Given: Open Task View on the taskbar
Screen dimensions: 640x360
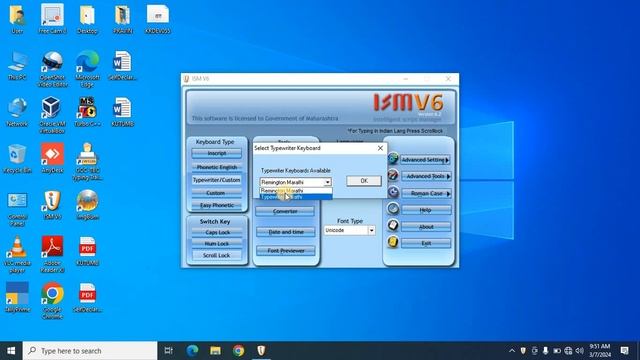Looking at the screenshot, I should point(169,351).
